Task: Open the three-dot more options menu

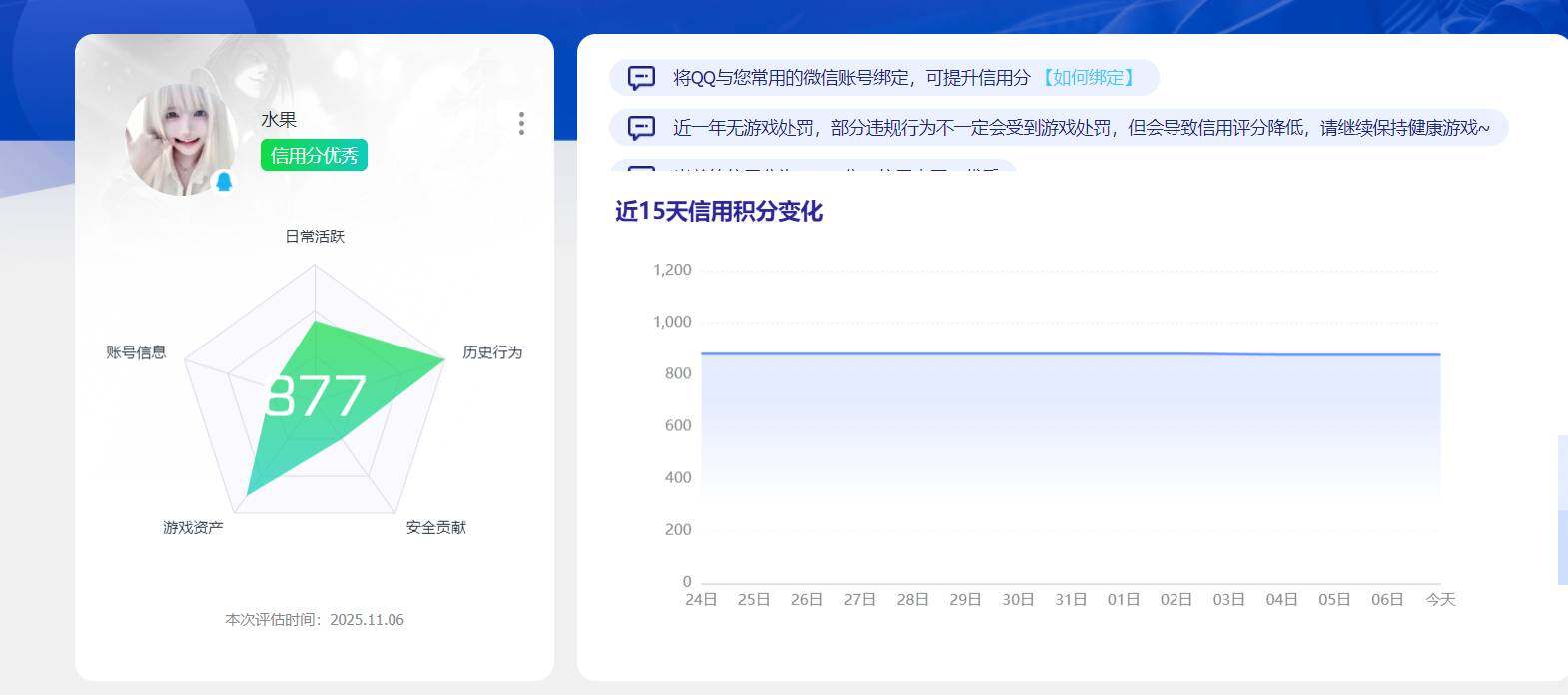Action: [521, 123]
